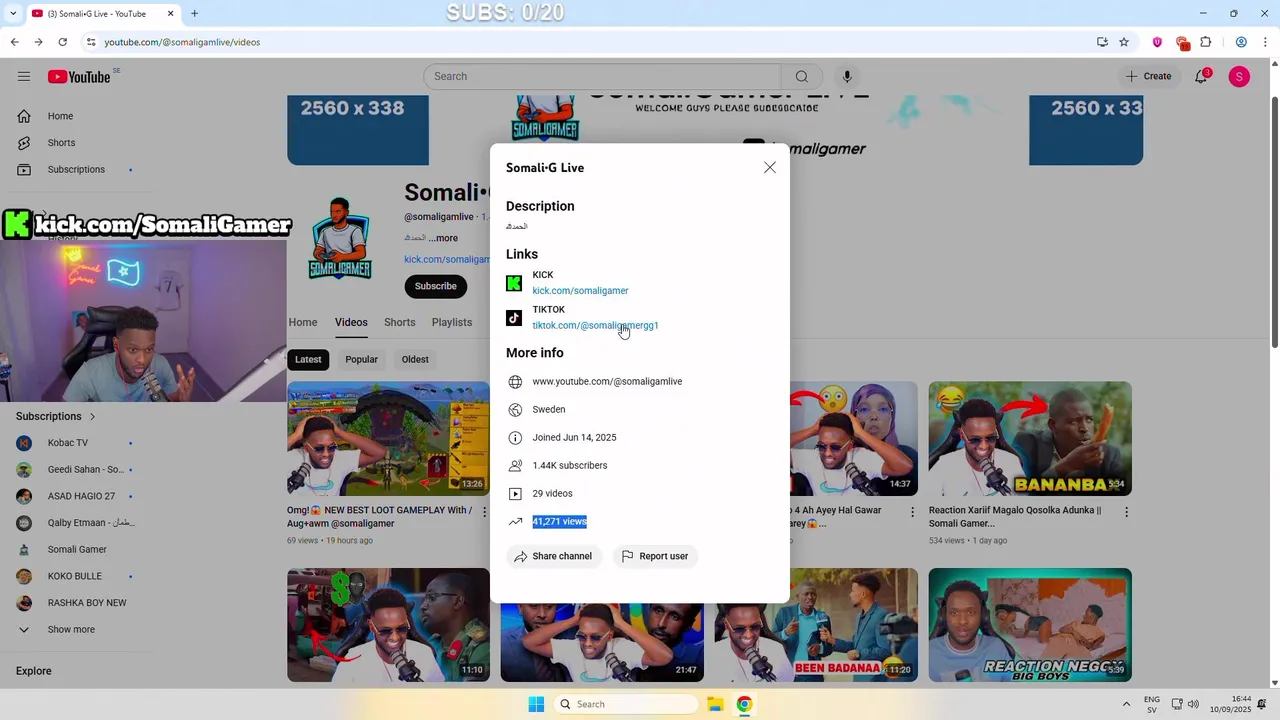Open KOKO BULLE subscription

coord(75,576)
